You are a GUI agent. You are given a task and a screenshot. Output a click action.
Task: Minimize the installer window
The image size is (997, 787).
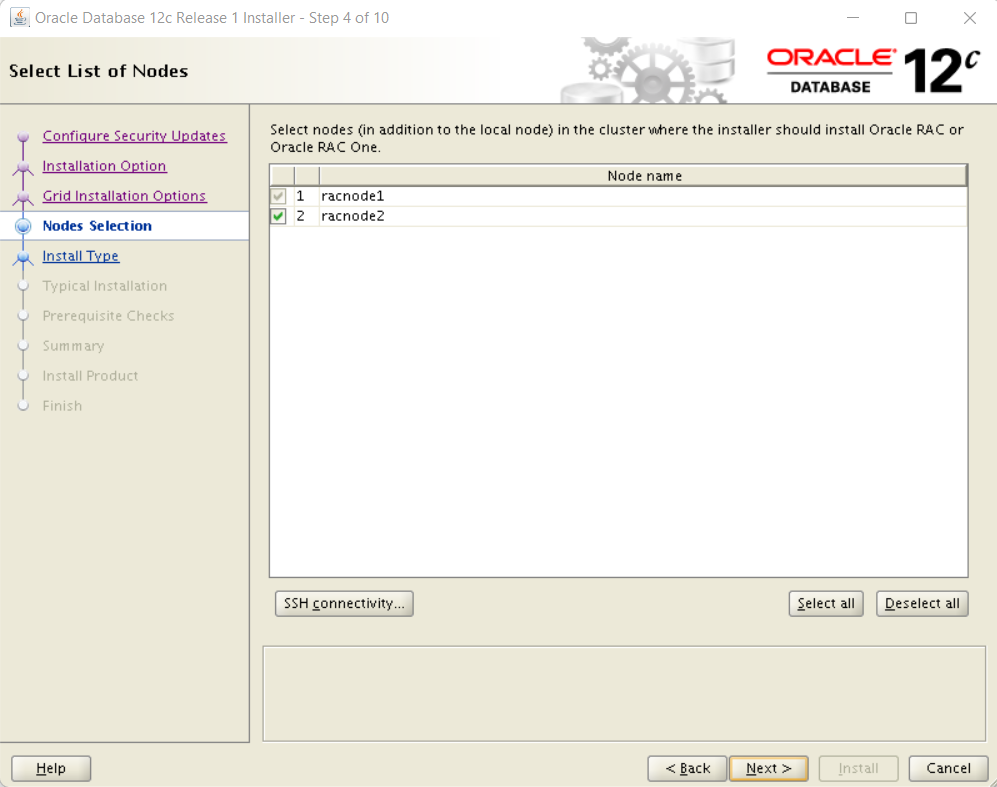click(x=853, y=18)
